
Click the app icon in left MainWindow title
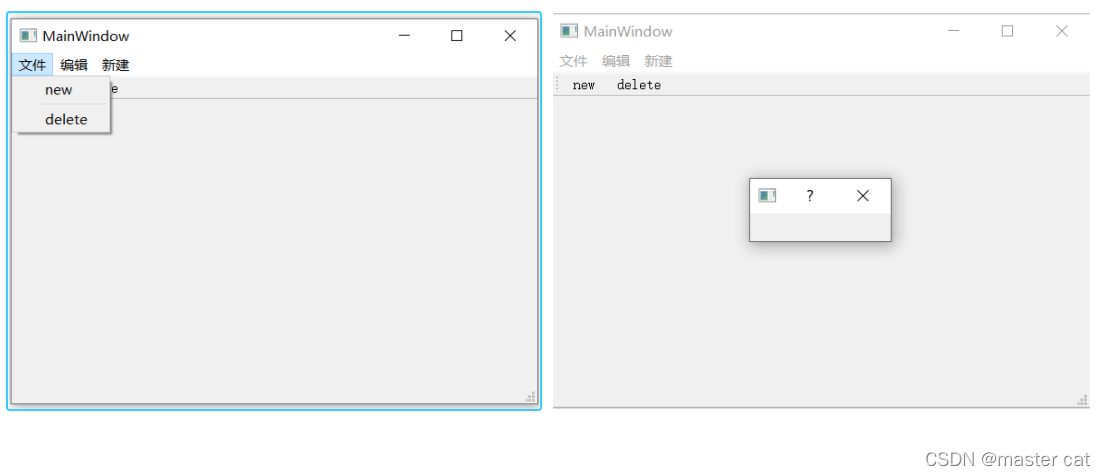click(x=28, y=35)
